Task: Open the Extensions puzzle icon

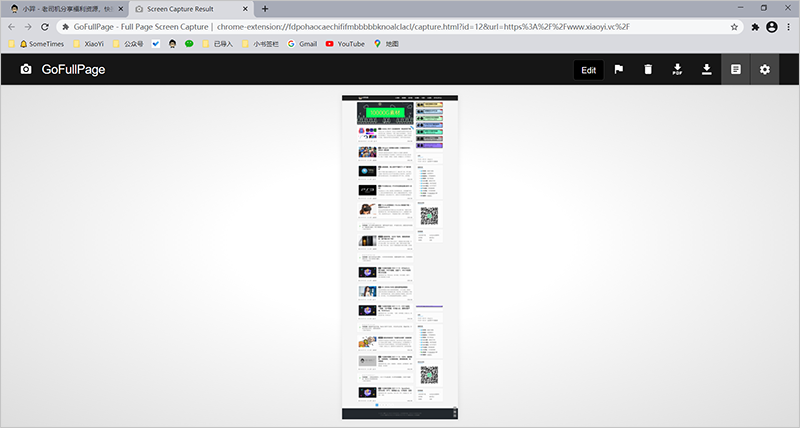Action: pos(755,27)
